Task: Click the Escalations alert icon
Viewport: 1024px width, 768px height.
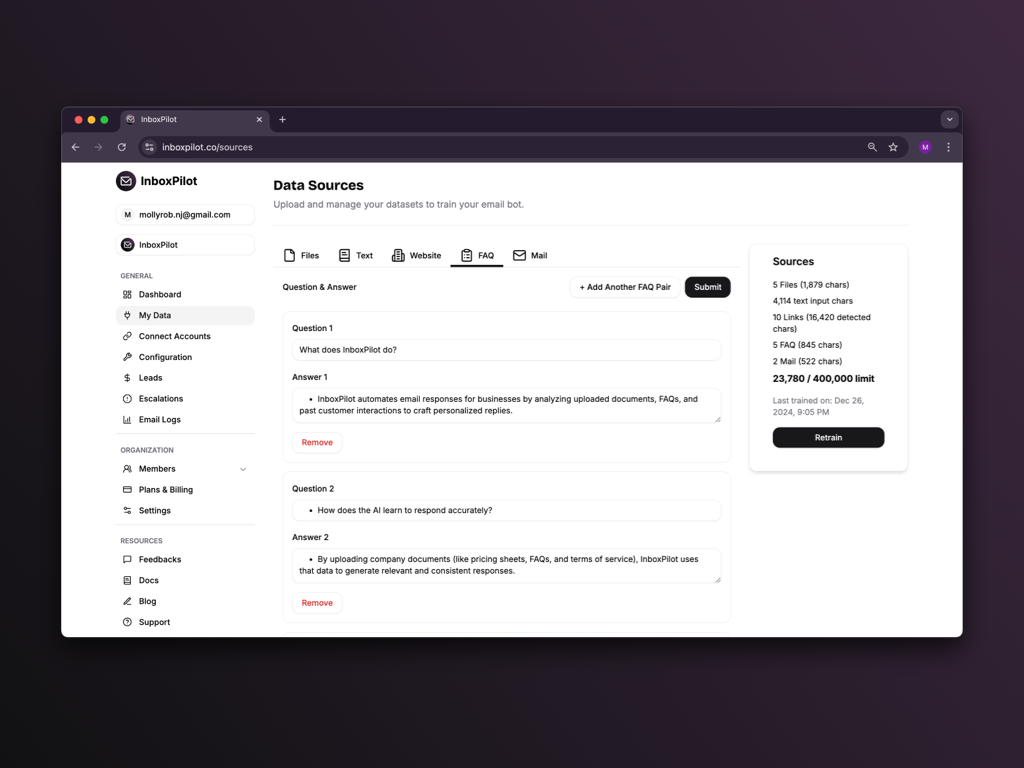Action: click(127, 399)
